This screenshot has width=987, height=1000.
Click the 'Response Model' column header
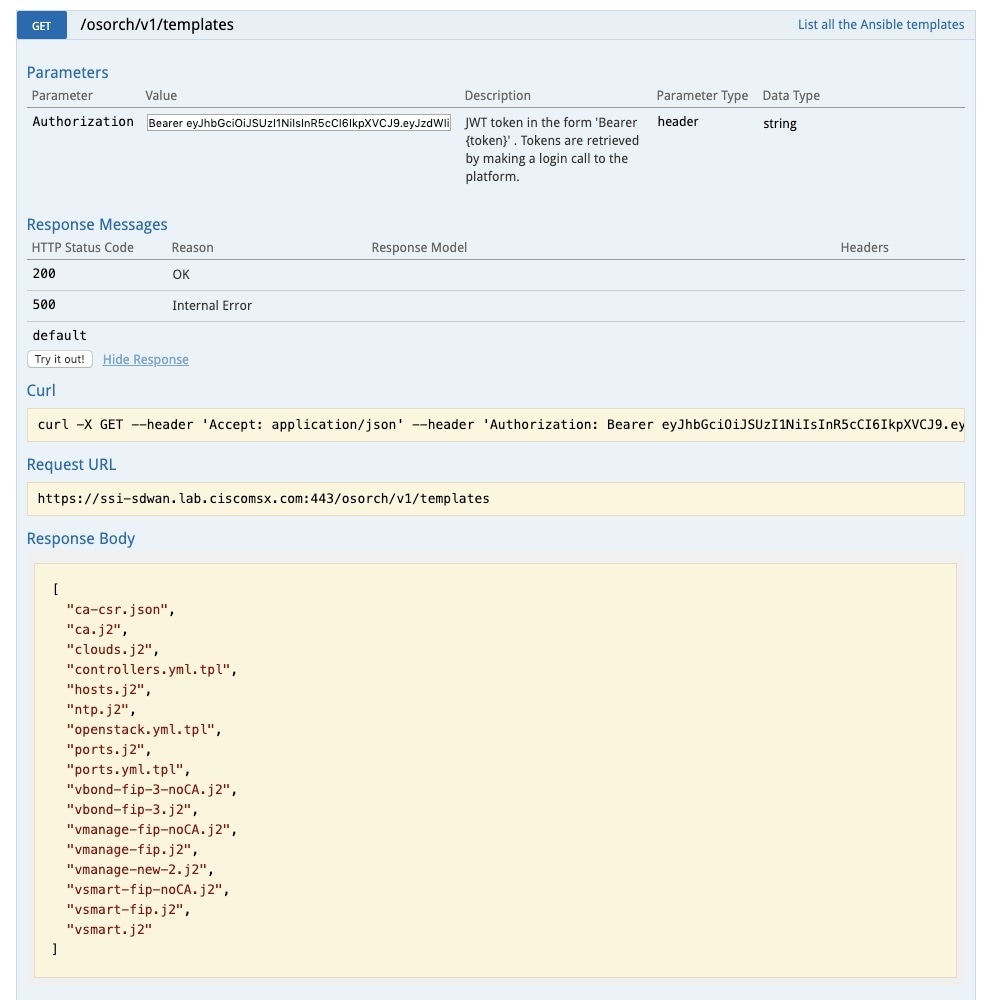(x=419, y=247)
